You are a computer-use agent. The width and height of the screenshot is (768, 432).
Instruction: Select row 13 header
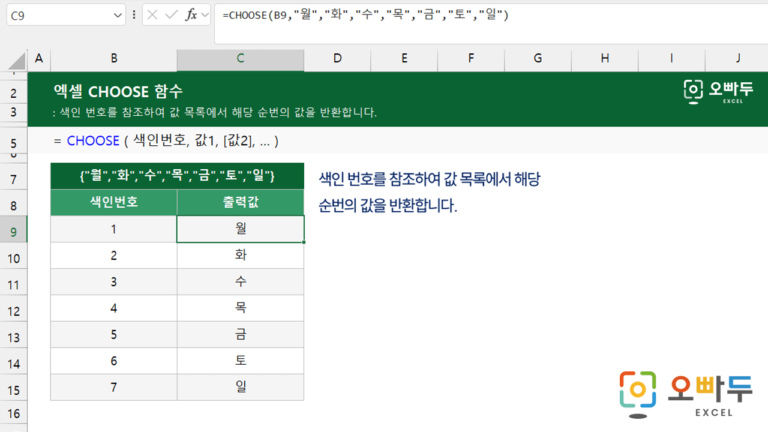pyautogui.click(x=14, y=337)
